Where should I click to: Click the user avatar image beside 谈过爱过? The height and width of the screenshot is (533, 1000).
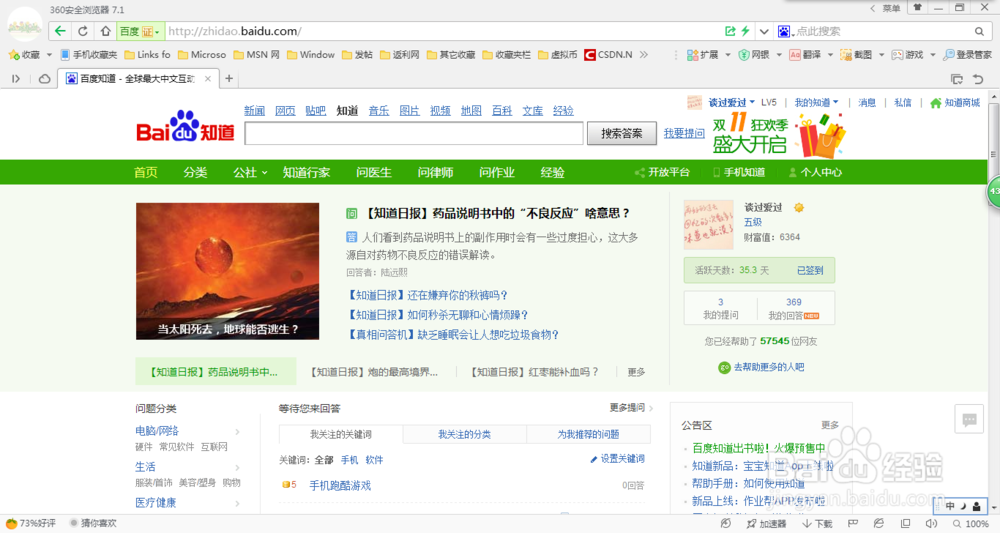(709, 224)
